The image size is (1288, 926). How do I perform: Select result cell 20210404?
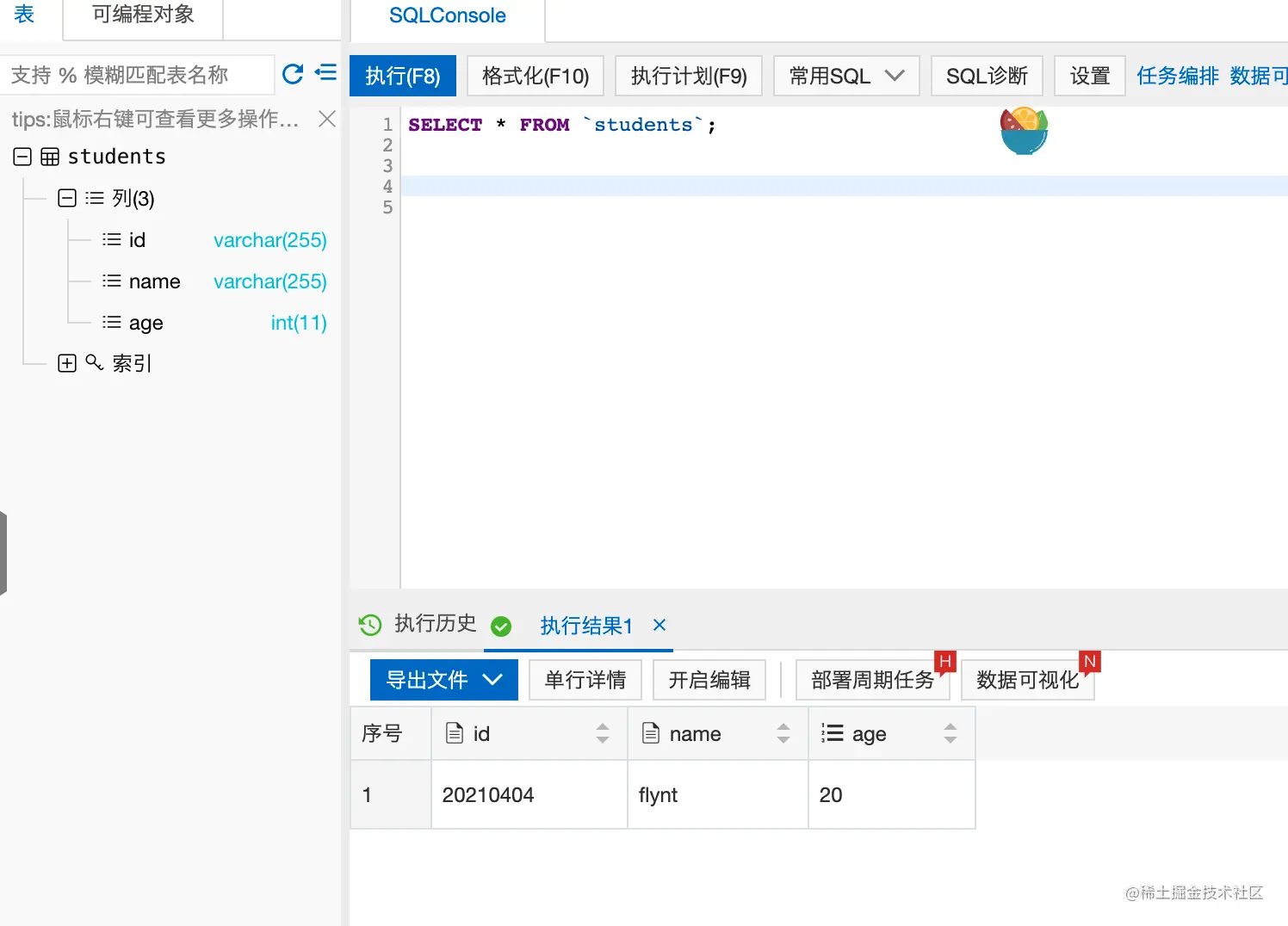[529, 795]
